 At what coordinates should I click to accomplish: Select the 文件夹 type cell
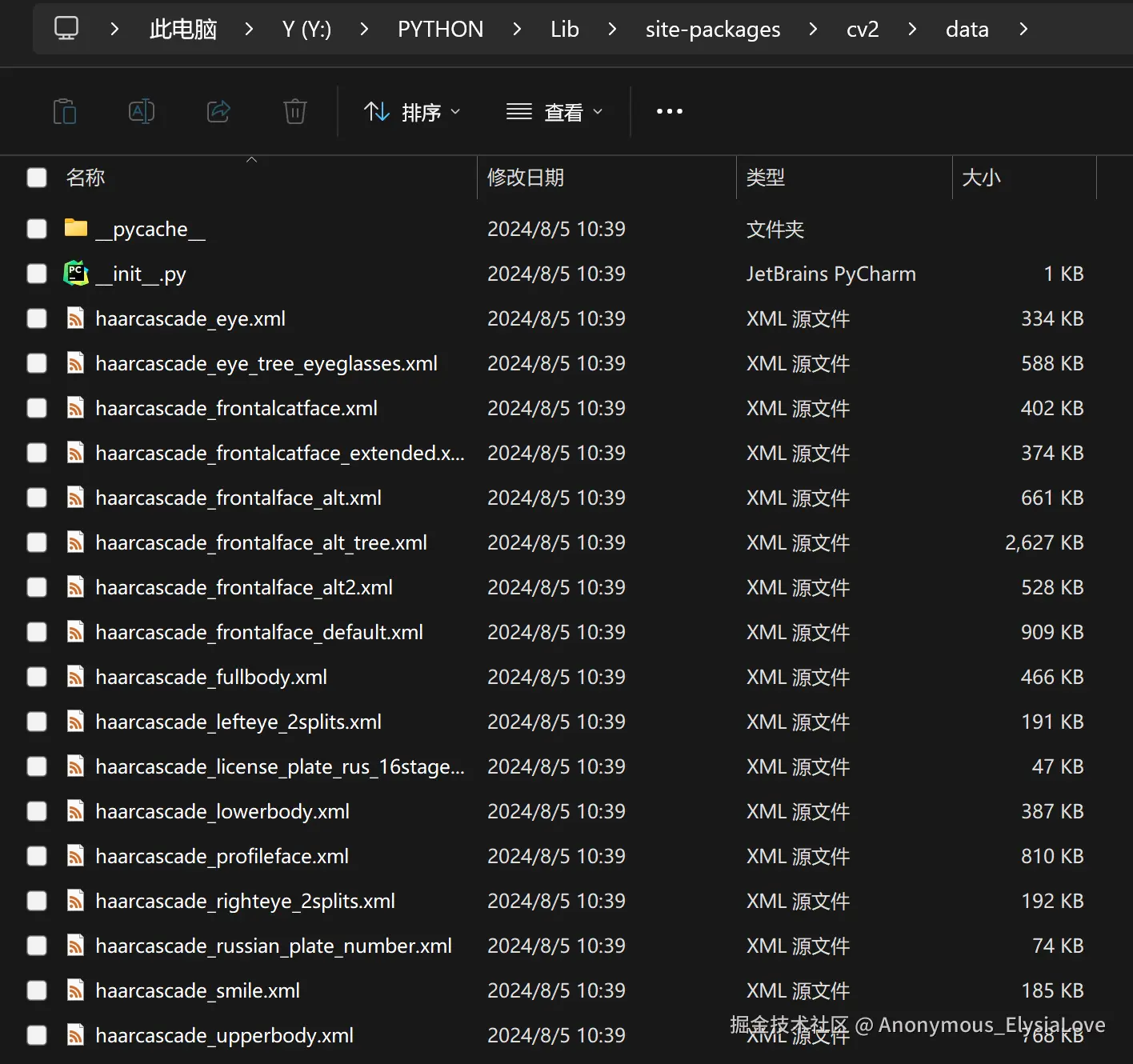point(775,229)
